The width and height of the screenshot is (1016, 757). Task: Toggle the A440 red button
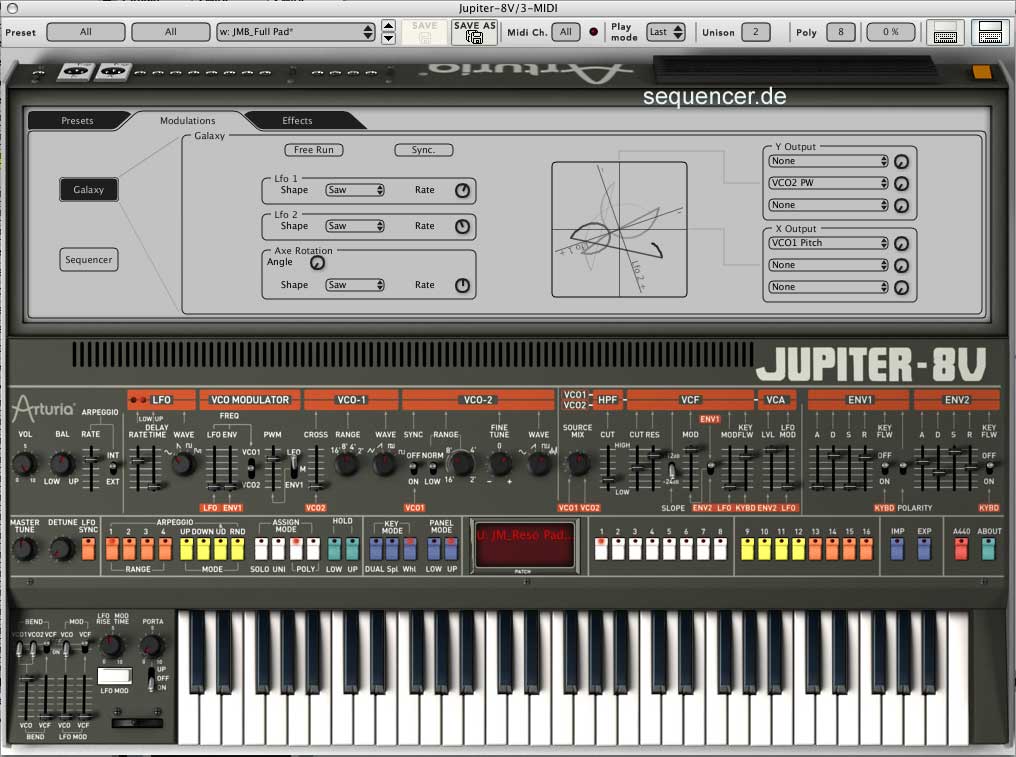pos(962,549)
